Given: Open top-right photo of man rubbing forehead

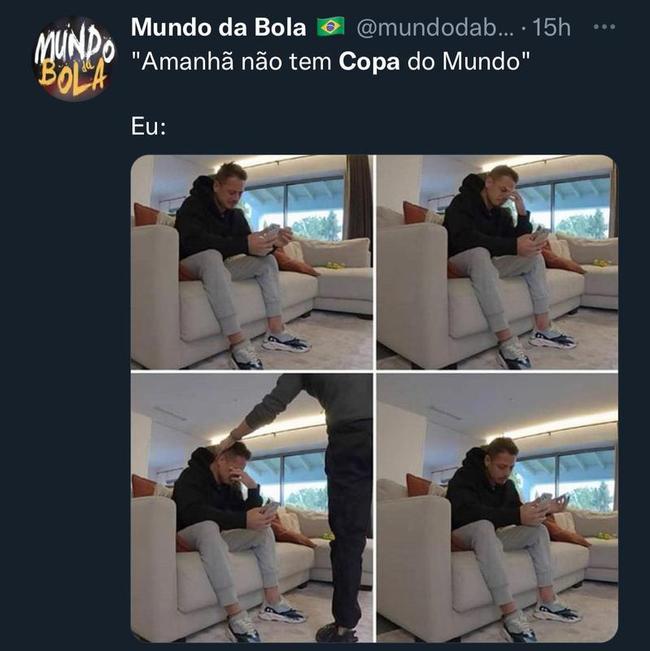Looking at the screenshot, I should pos(496,262).
